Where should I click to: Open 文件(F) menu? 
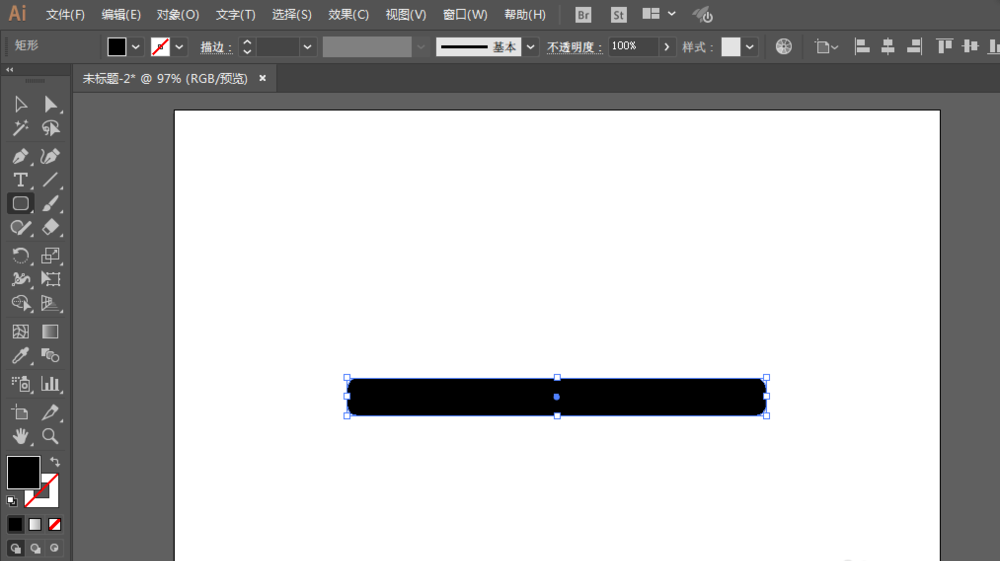65,15
